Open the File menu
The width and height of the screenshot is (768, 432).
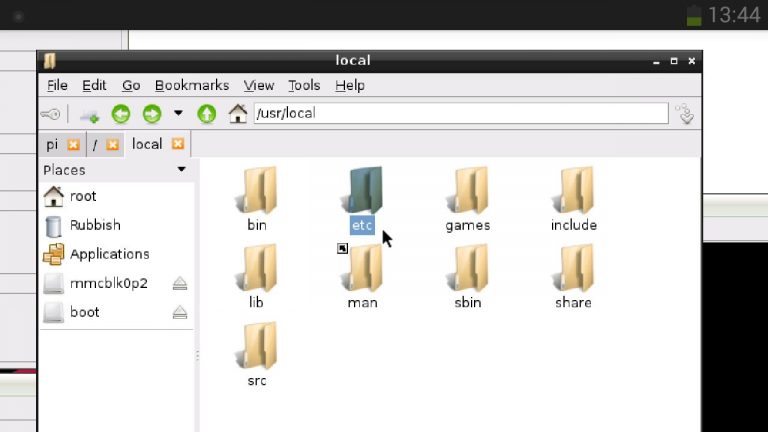[57, 85]
